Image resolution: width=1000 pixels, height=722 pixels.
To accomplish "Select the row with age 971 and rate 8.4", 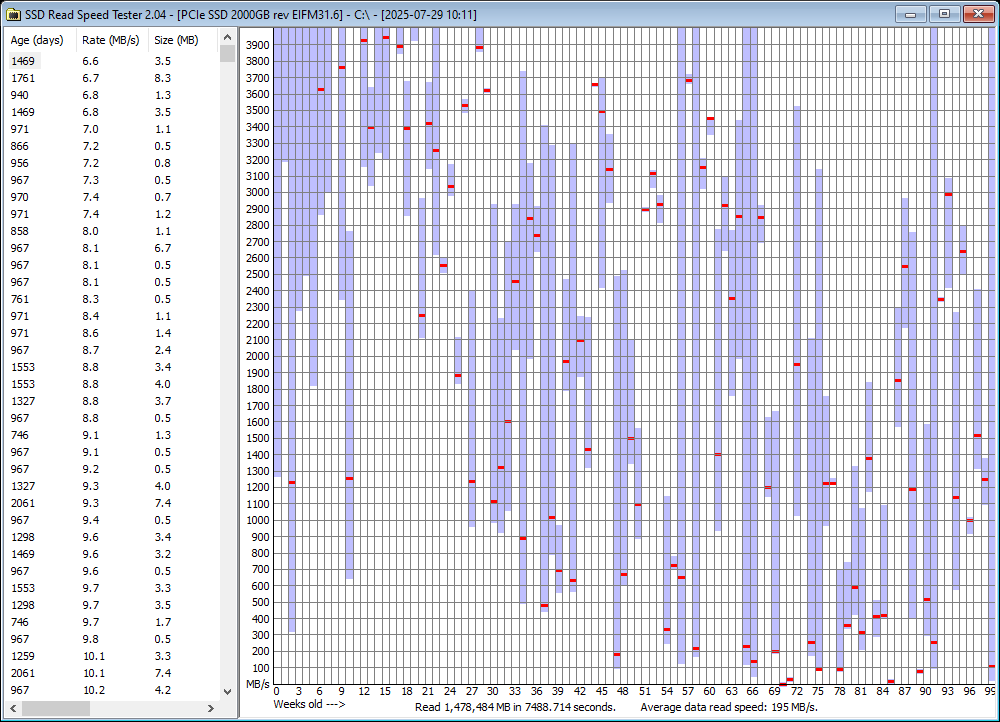I will click(112, 316).
